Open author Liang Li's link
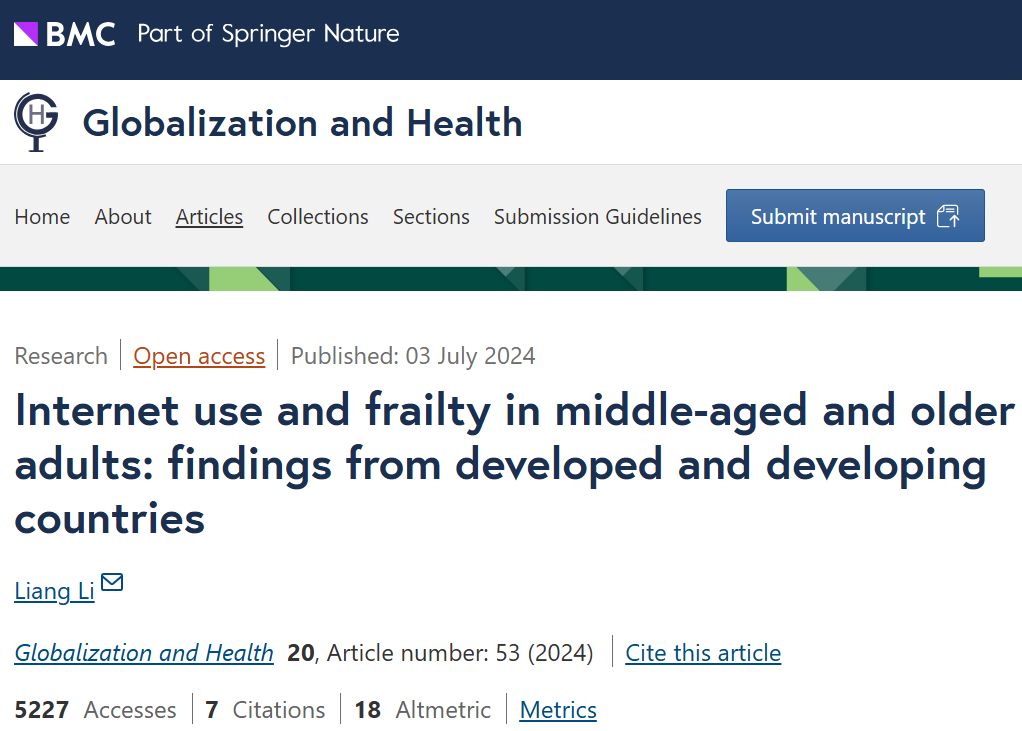 [55, 591]
